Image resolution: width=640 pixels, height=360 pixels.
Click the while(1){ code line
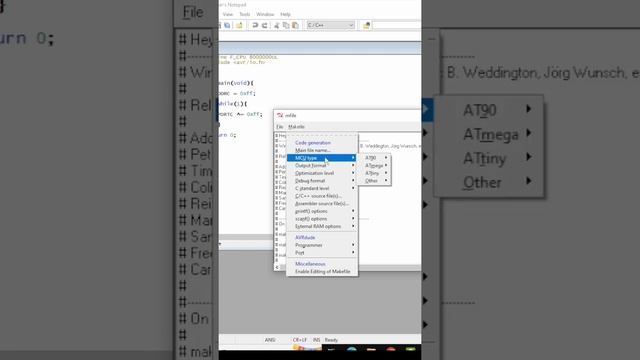click(x=233, y=104)
